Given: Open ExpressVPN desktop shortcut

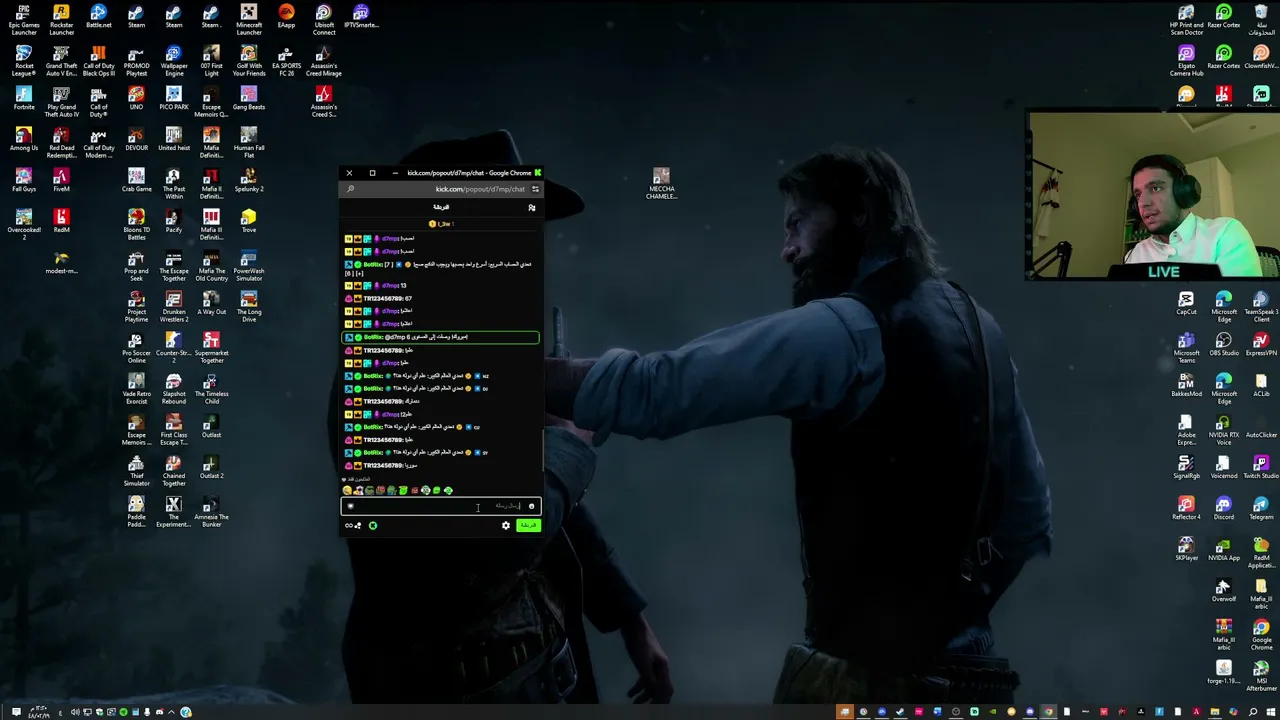Looking at the screenshot, I should click(x=1261, y=343).
